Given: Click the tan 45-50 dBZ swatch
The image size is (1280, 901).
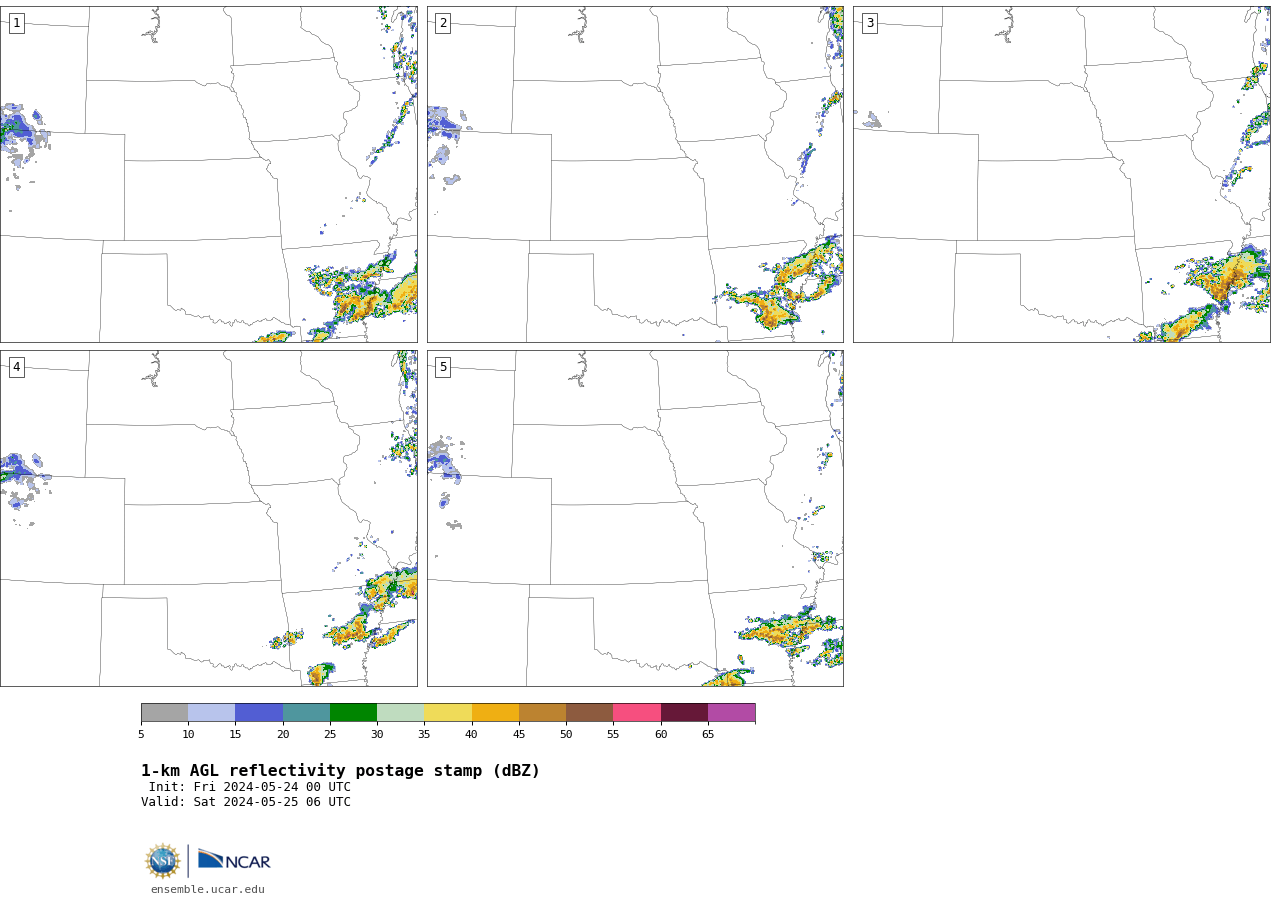Looking at the screenshot, I should pyautogui.click(x=542, y=713).
